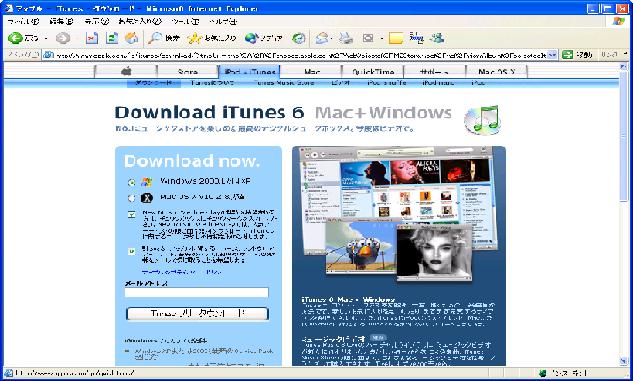This screenshot has width=633, height=381.
Task: Click the research/translate toolbar icon
Action: [x=416, y=38]
